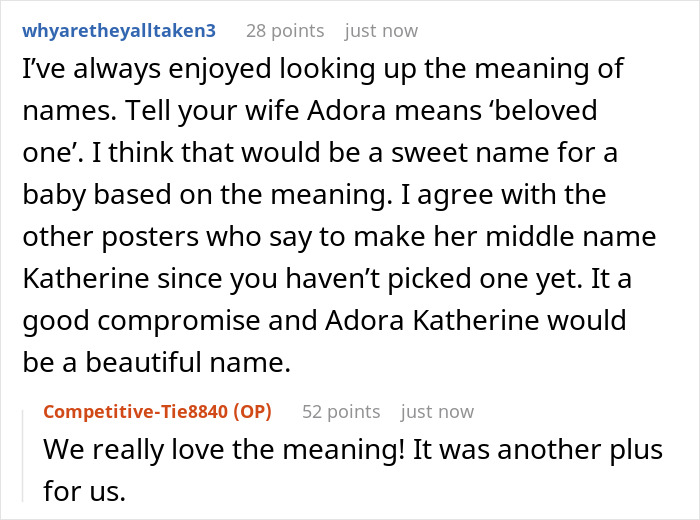The height and width of the screenshot is (520, 700).
Task: Open whyaretheyalltaken3's user profile
Action: [120, 31]
